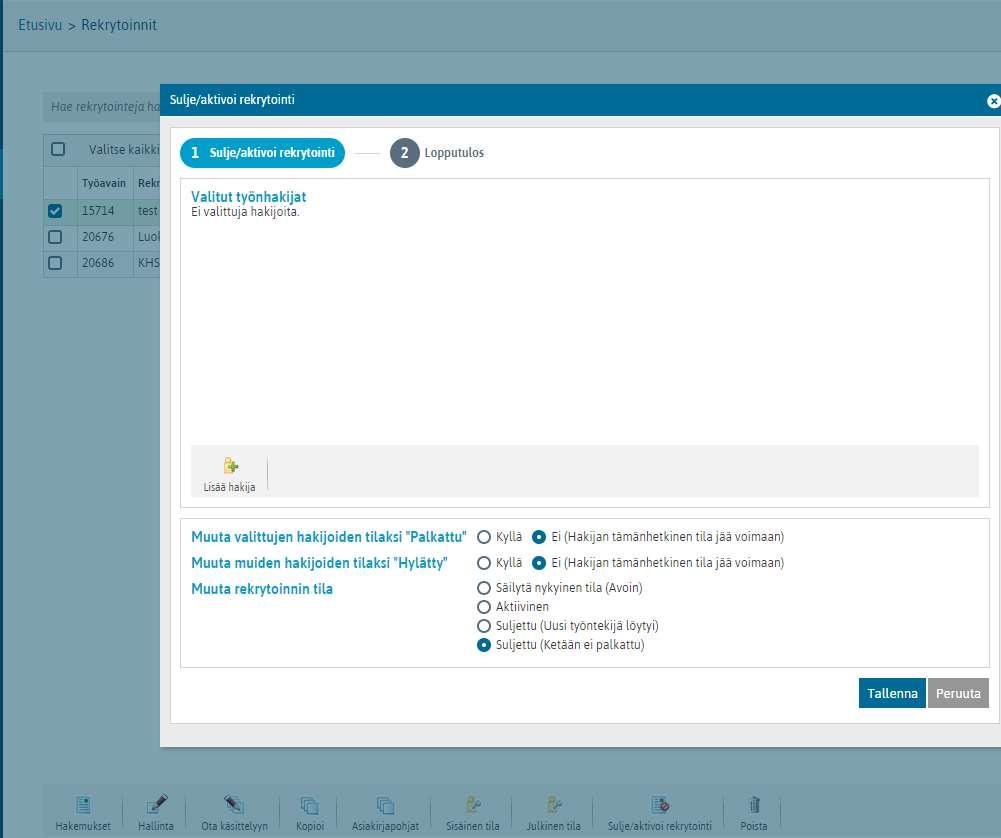Select Ei for "Palkattu" status change
The image size is (1001, 838).
539,537
